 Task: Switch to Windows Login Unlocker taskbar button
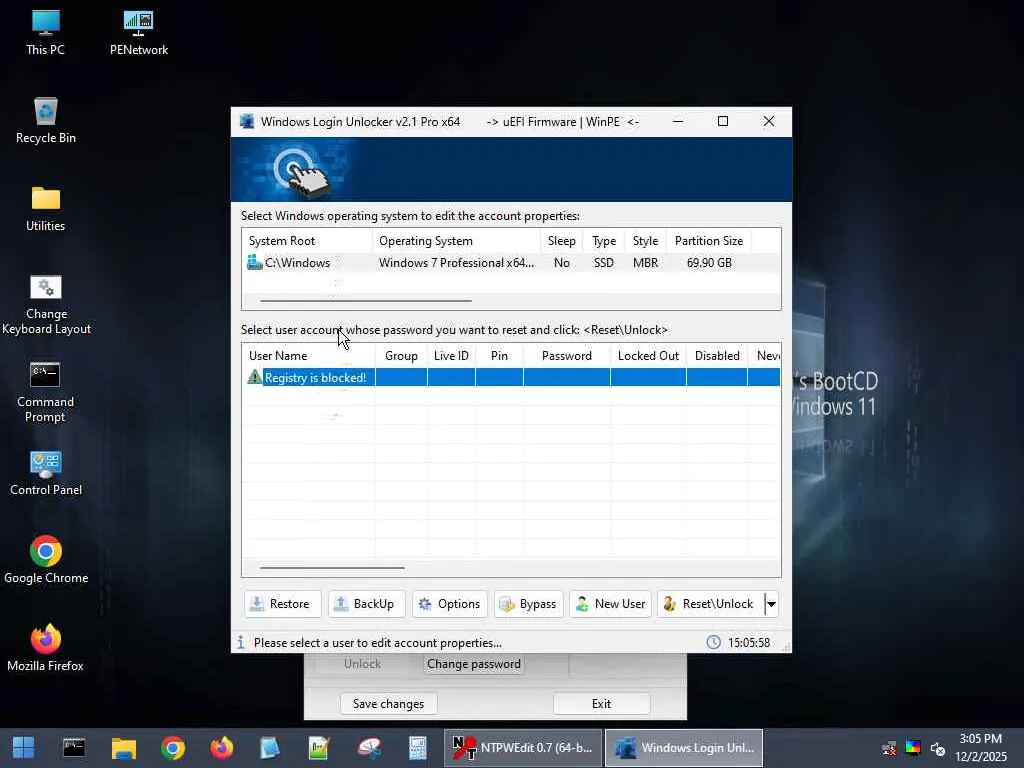pos(684,748)
